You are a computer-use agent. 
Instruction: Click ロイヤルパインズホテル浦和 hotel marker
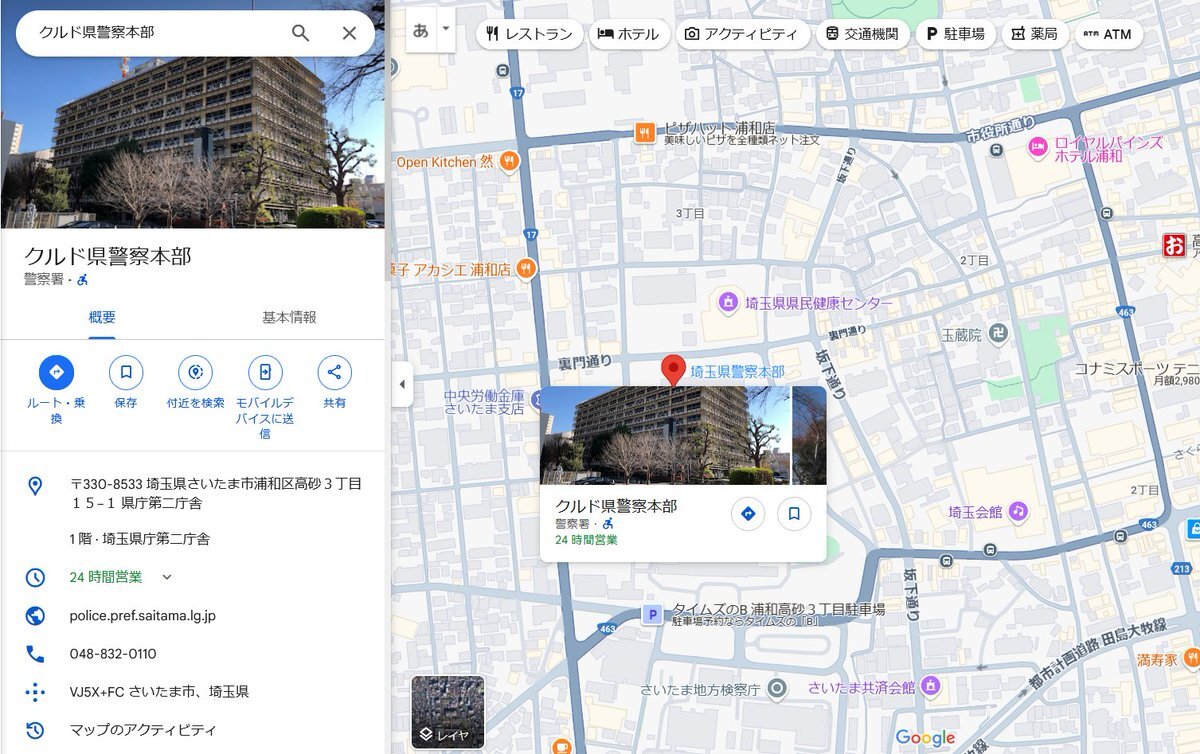1037,147
